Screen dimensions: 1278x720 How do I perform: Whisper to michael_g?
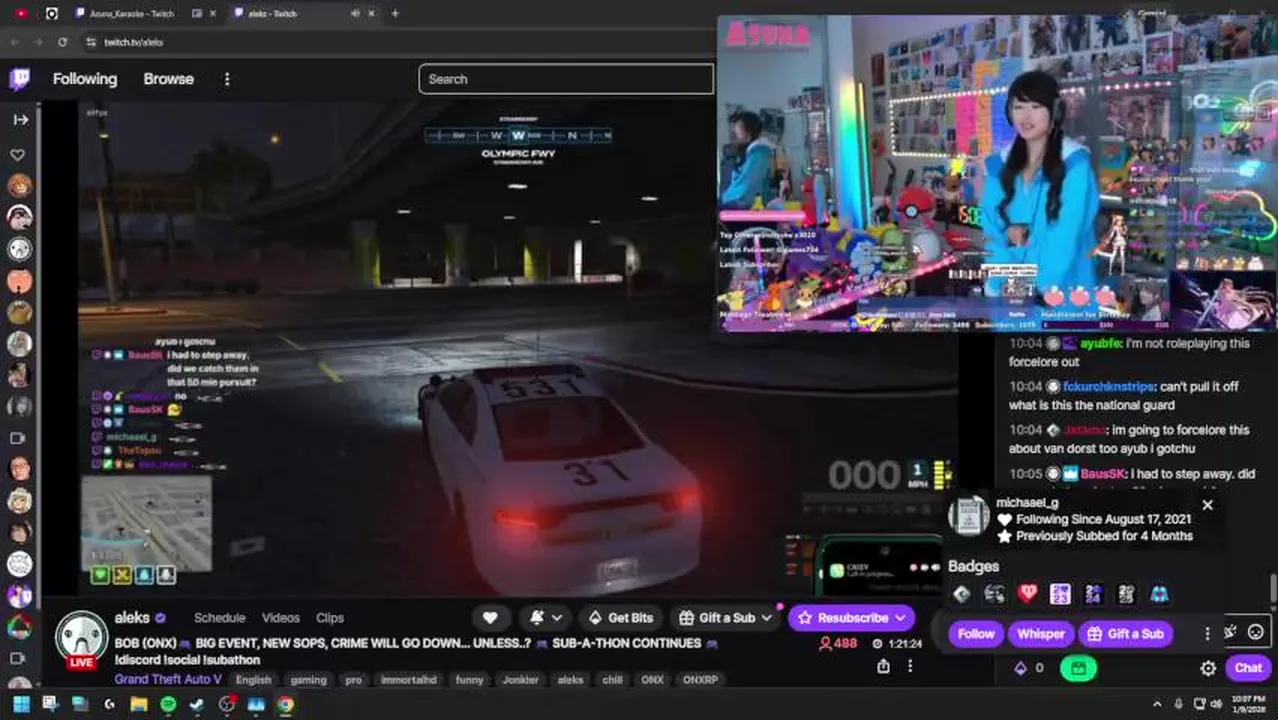pos(1041,634)
